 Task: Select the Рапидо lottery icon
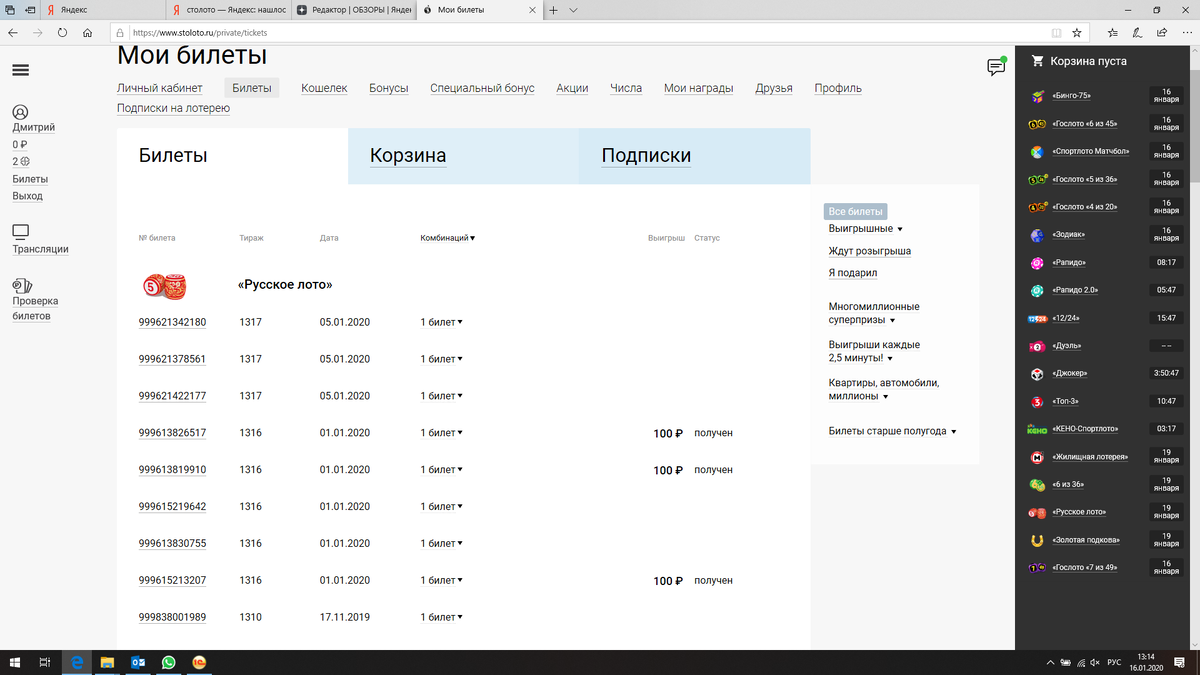coord(1037,263)
